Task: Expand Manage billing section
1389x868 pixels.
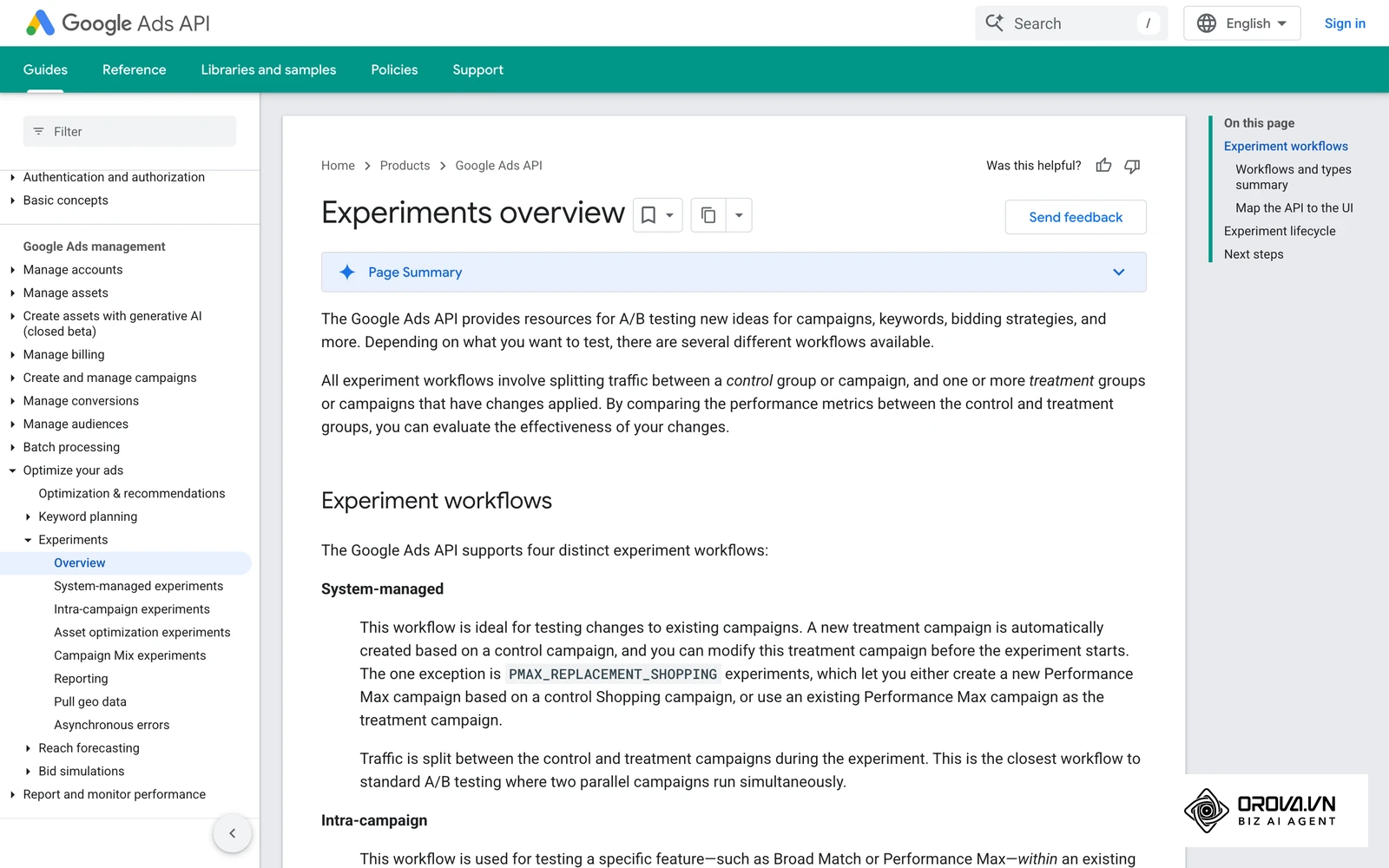Action: [x=63, y=355]
